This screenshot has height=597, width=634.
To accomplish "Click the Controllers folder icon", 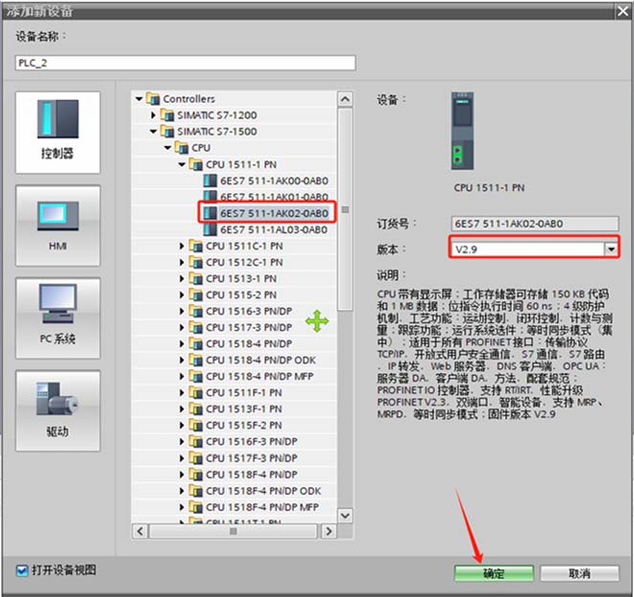I will [153, 99].
